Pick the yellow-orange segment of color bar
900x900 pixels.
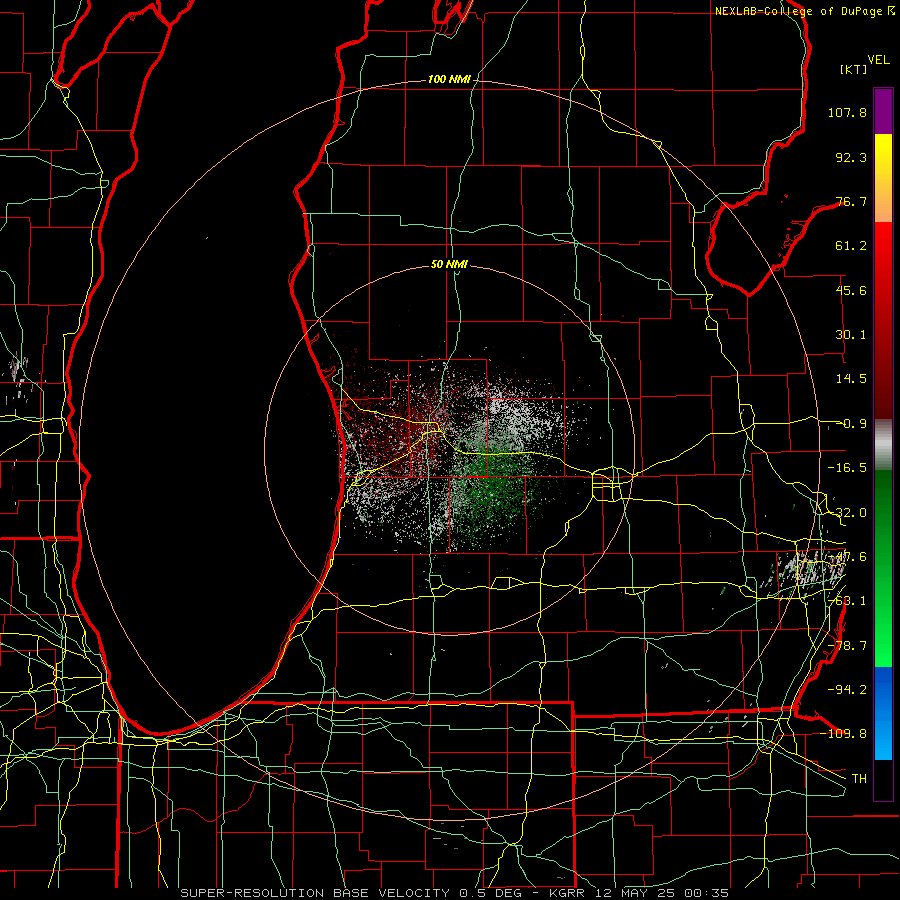(x=883, y=178)
